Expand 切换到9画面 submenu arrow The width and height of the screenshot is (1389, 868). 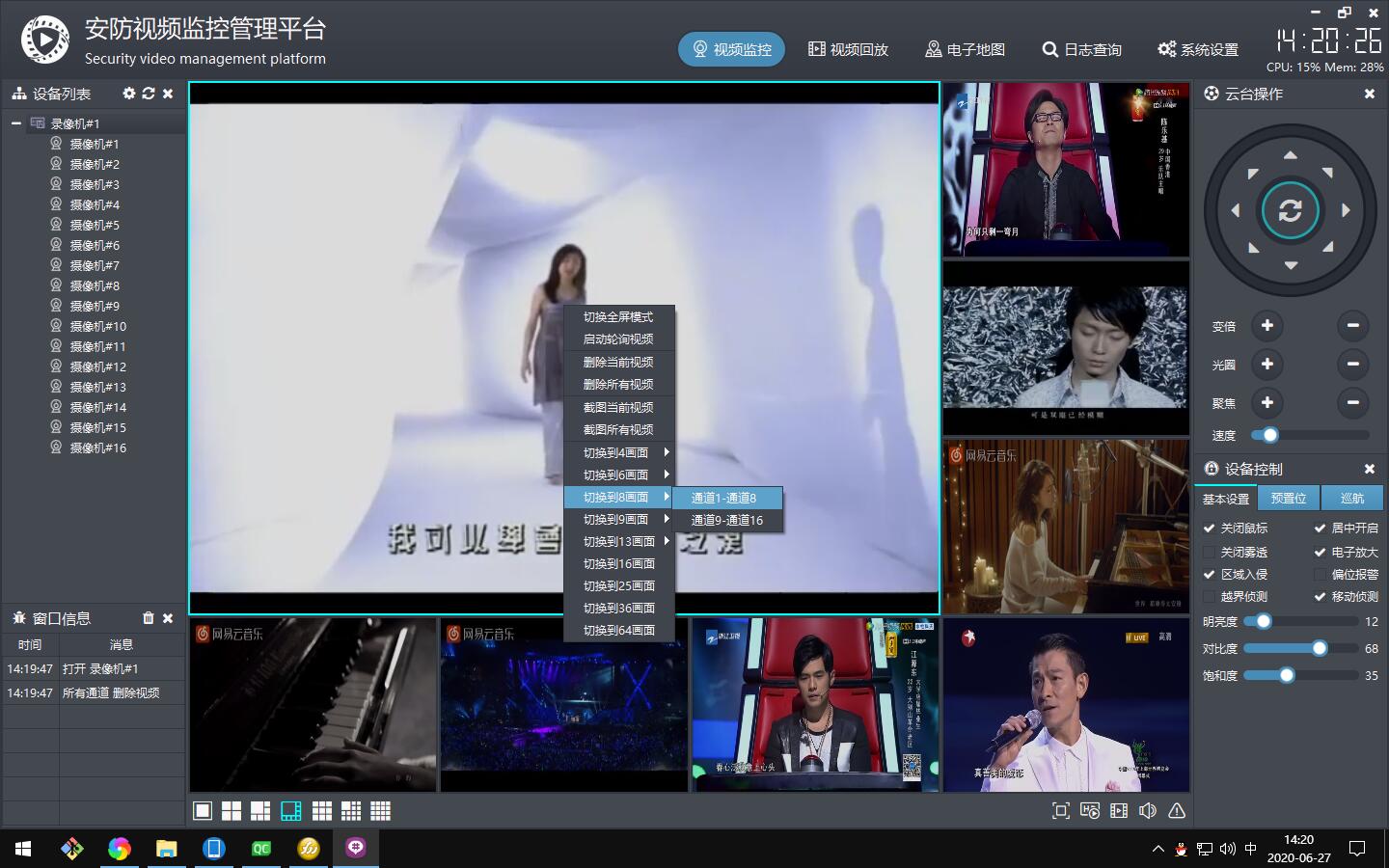(667, 519)
